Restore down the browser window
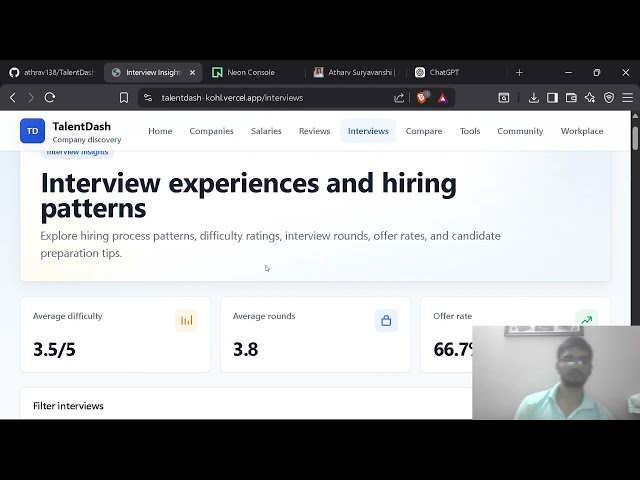 tap(597, 73)
